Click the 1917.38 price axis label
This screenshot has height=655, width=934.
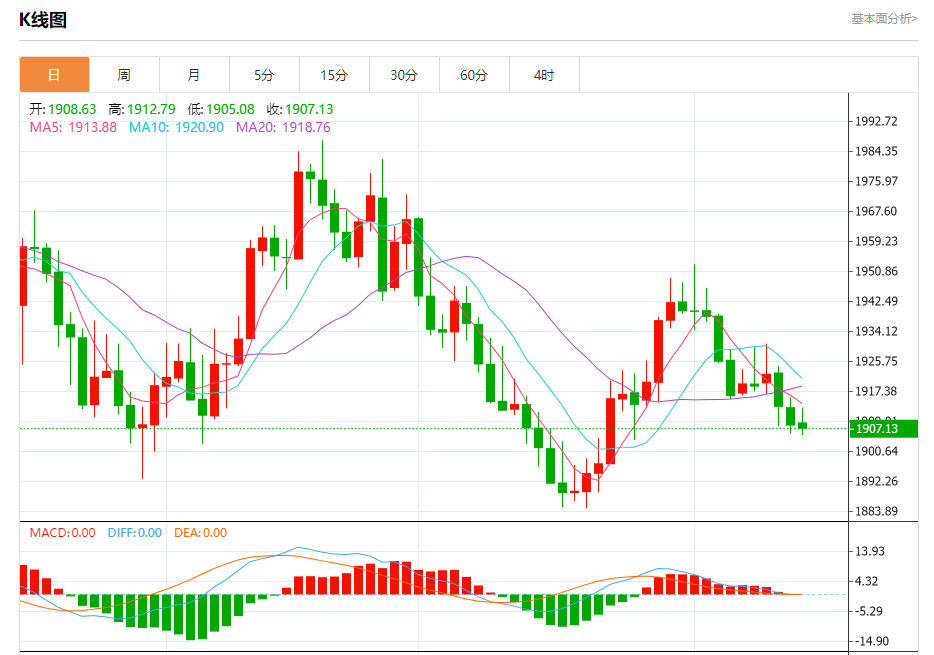pos(876,391)
